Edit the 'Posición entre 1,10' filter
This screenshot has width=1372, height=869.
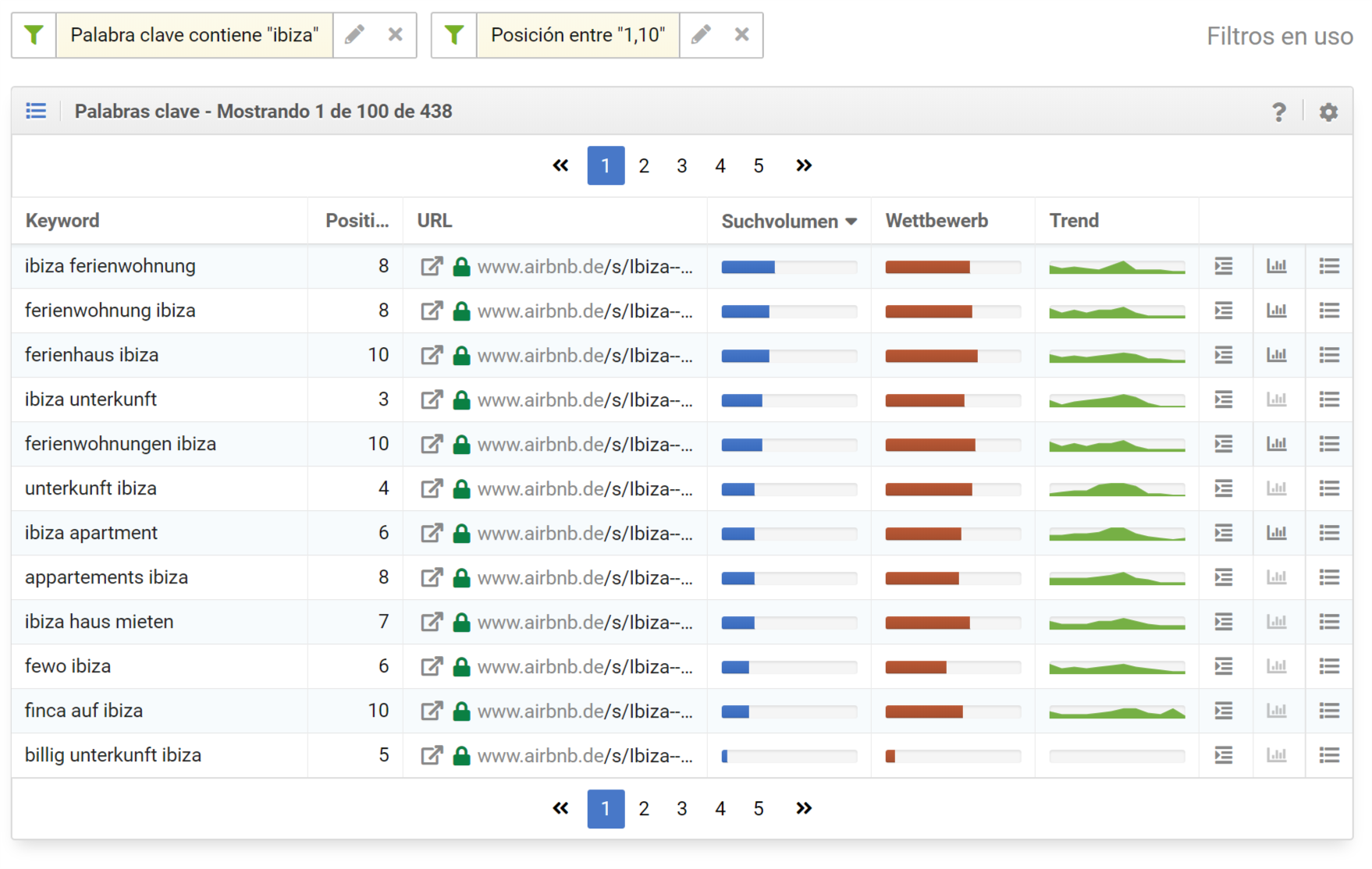(x=701, y=35)
